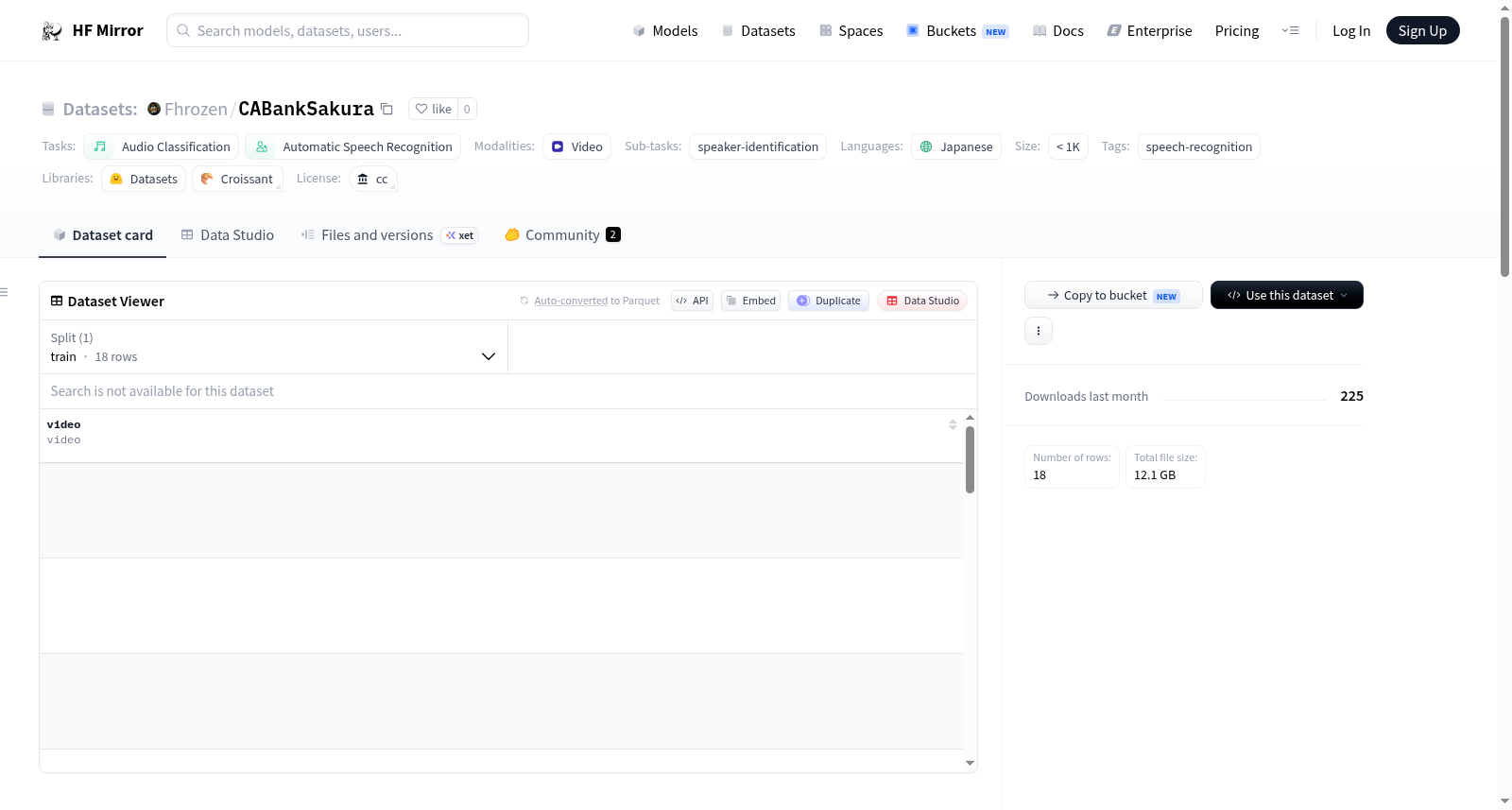Viewport: 1512px width, 810px height.
Task: Click the Log In link
Action: (1351, 30)
